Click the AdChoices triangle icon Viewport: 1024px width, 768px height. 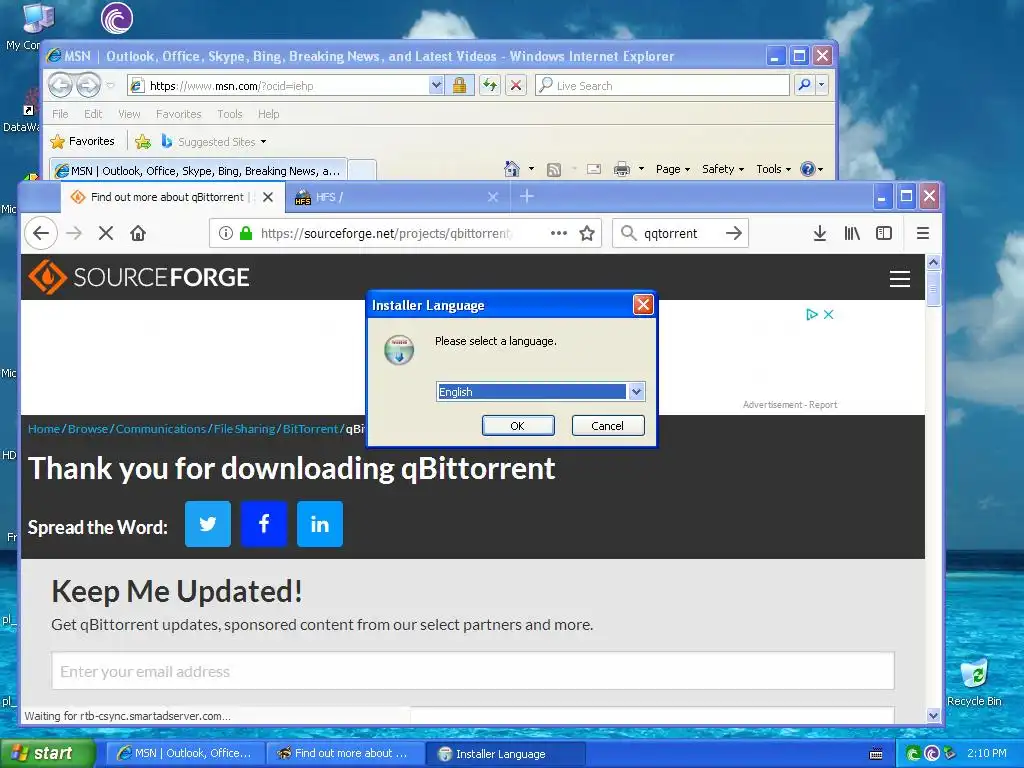click(x=812, y=315)
